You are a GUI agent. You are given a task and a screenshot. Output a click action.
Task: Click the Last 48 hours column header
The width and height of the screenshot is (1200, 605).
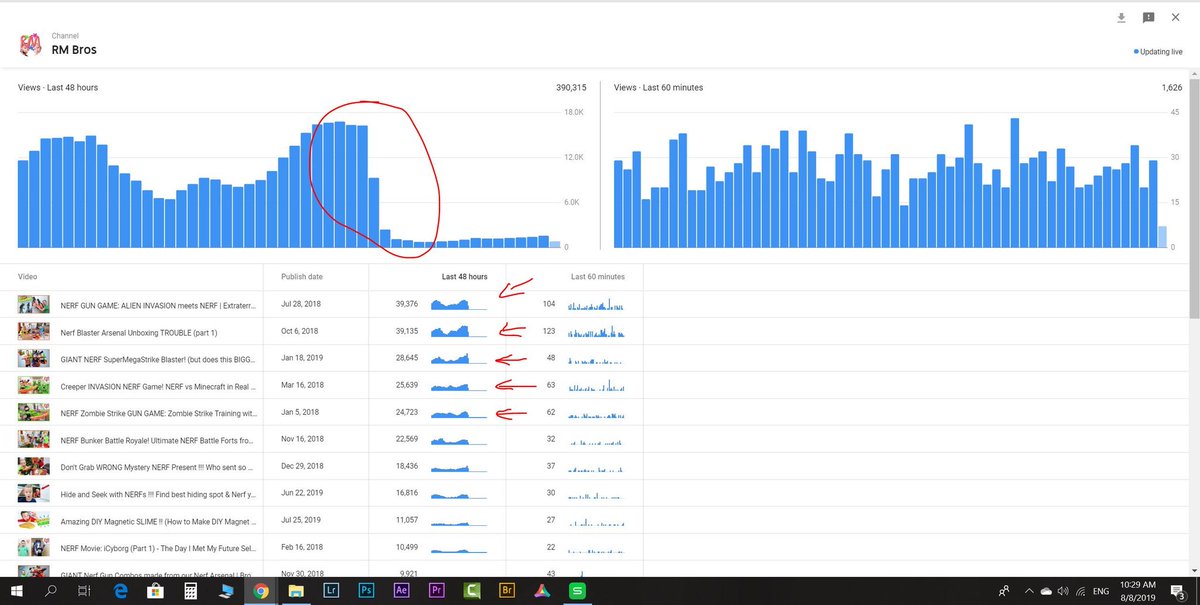(465, 277)
